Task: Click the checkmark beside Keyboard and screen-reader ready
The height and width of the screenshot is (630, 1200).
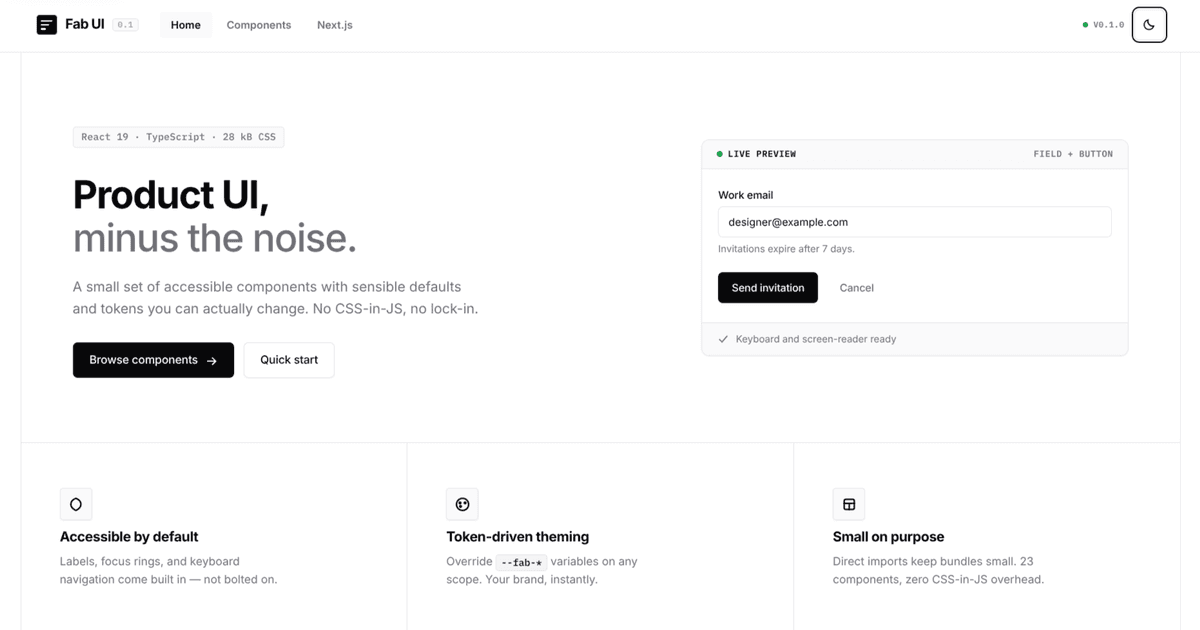Action: (723, 339)
